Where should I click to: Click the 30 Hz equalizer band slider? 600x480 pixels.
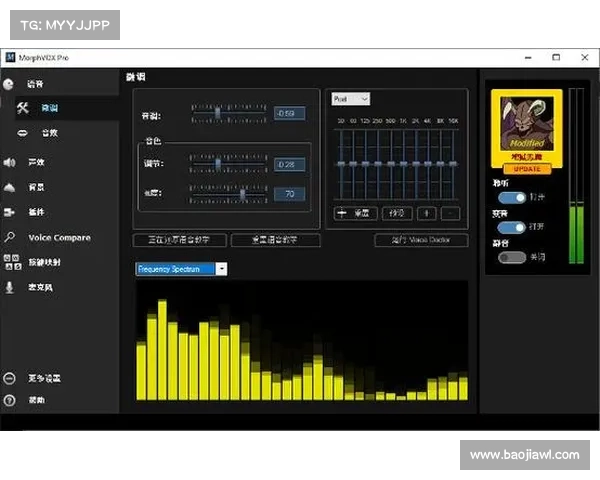point(341,164)
